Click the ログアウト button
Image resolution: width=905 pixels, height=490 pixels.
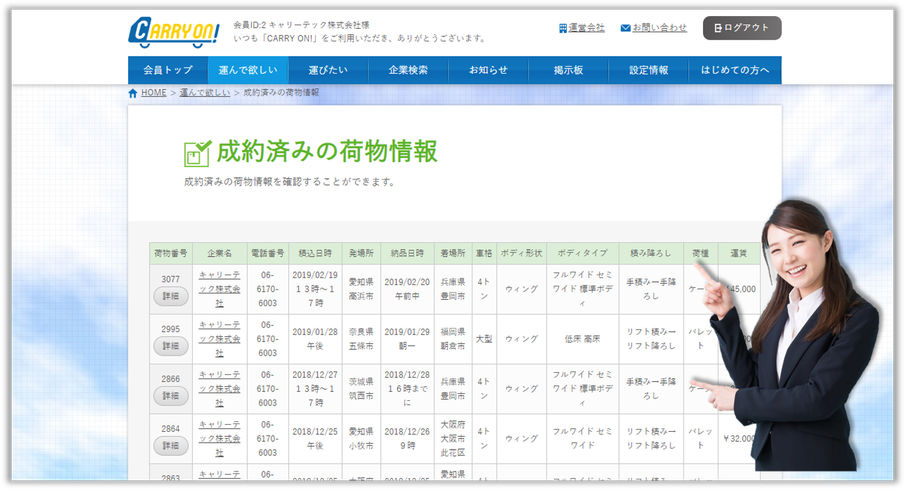(x=742, y=28)
